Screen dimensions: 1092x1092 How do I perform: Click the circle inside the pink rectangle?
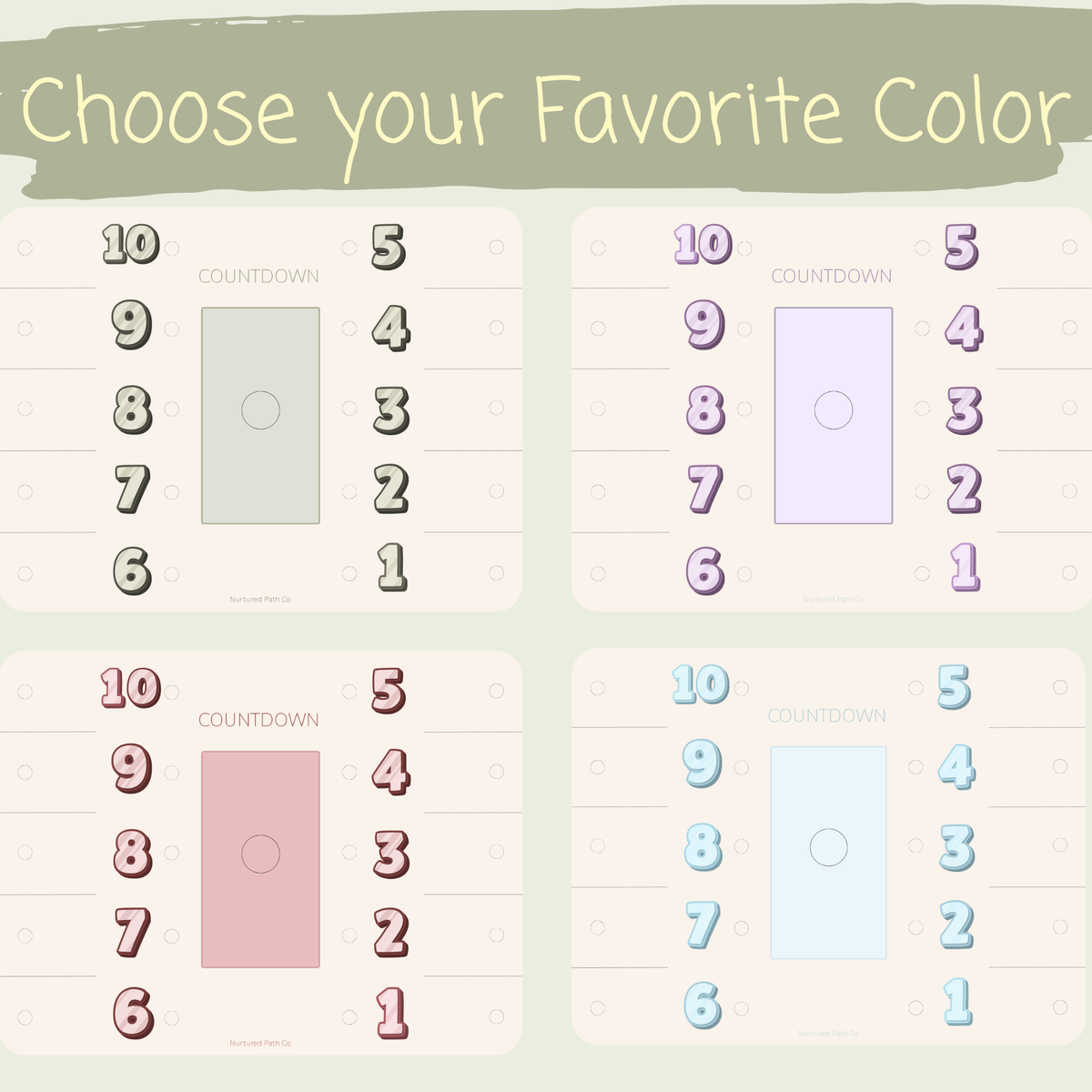(x=260, y=854)
